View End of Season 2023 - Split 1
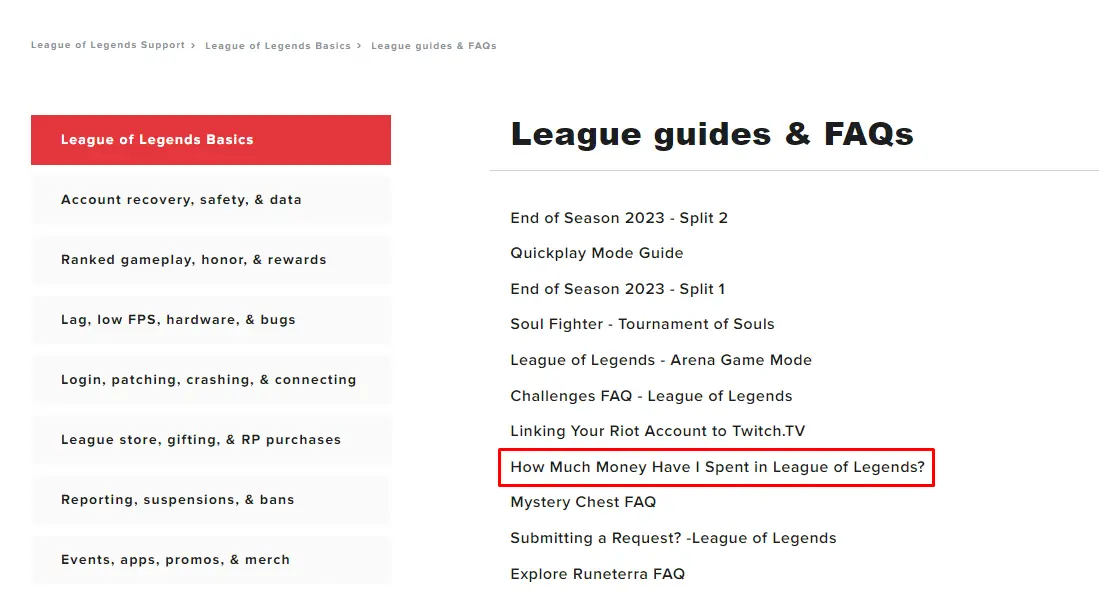The width and height of the screenshot is (1099, 593). tap(617, 289)
